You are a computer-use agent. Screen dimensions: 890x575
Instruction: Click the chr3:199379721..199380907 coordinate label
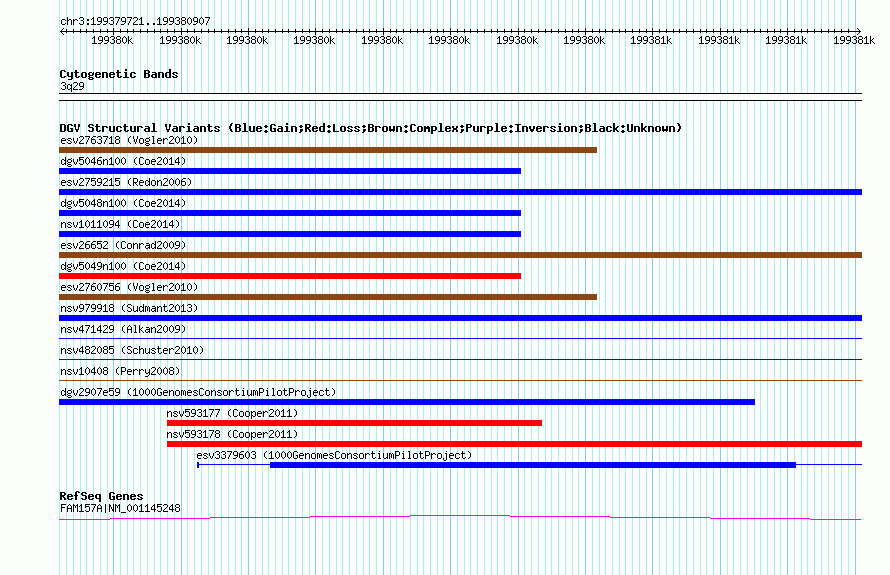[135, 21]
